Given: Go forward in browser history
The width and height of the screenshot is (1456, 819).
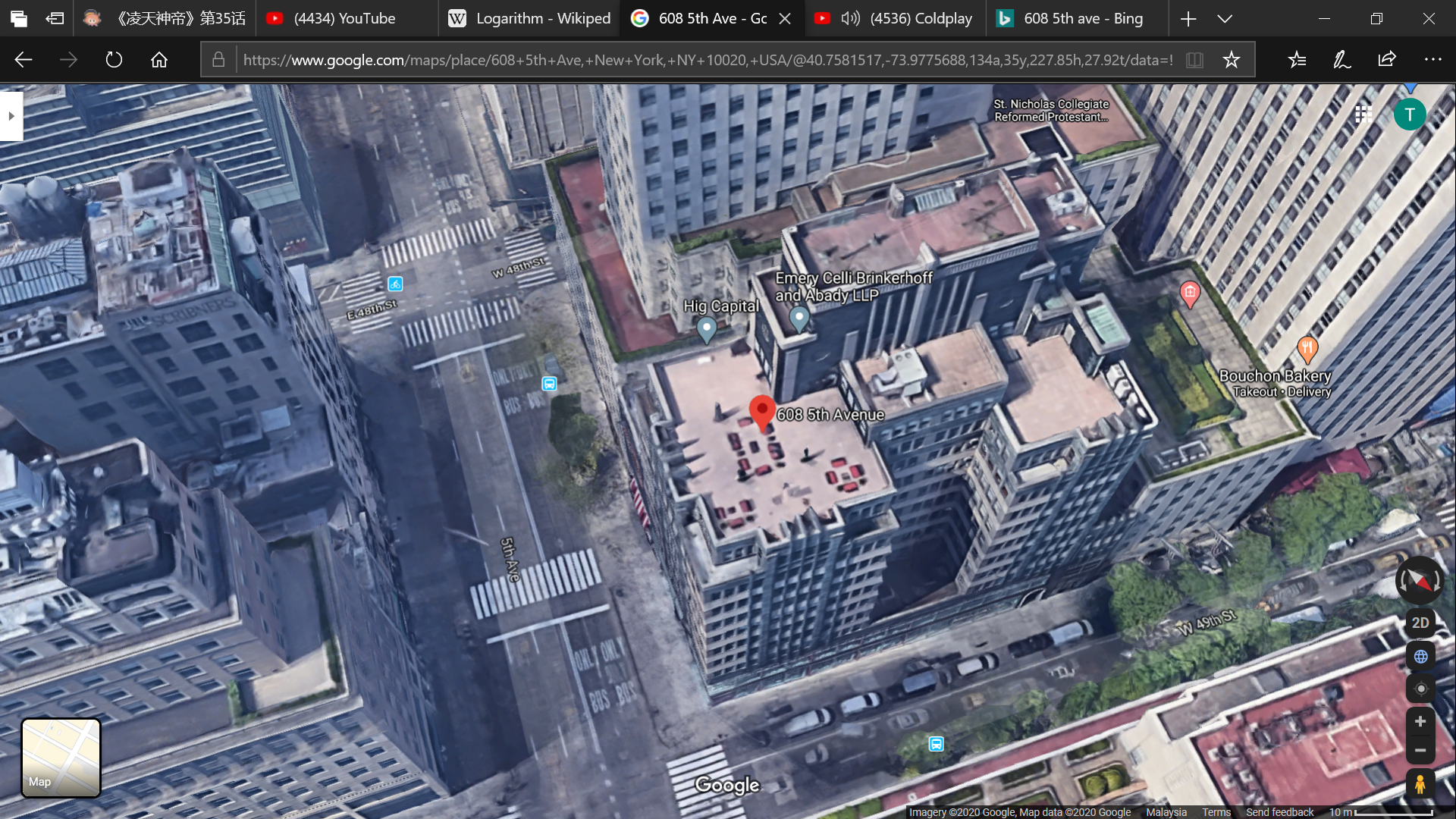Looking at the screenshot, I should pos(68,60).
